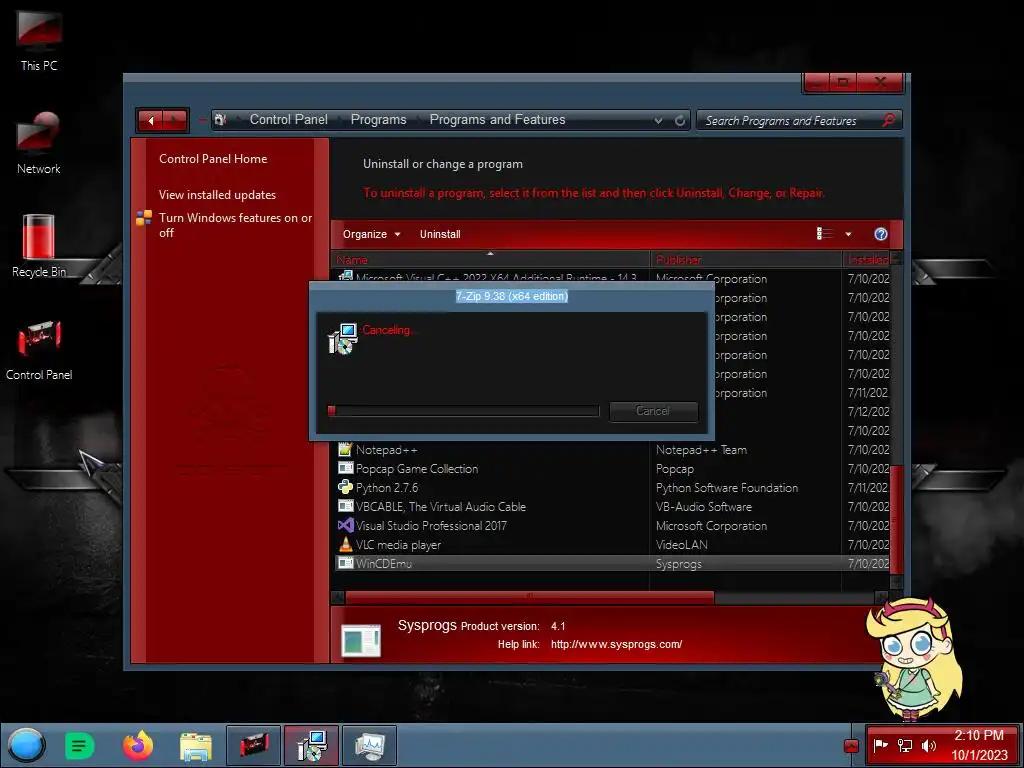Switch to the installer taskbar window
Viewport: 1024px width, 768px height.
[311, 745]
